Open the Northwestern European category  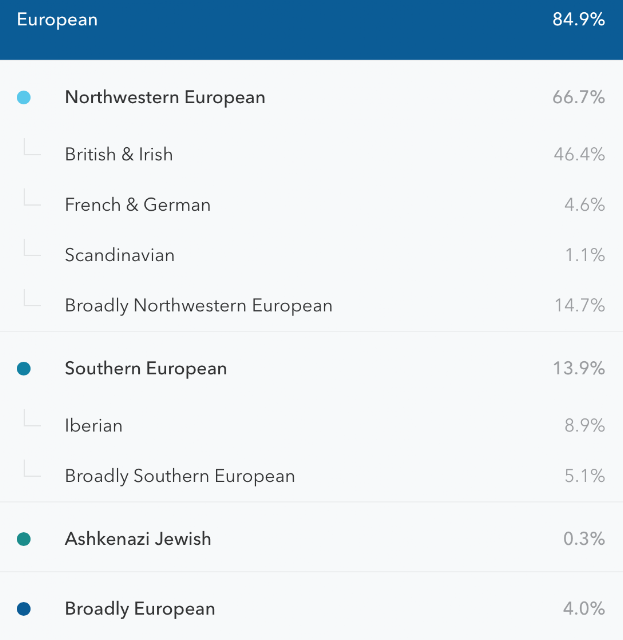[312, 98]
